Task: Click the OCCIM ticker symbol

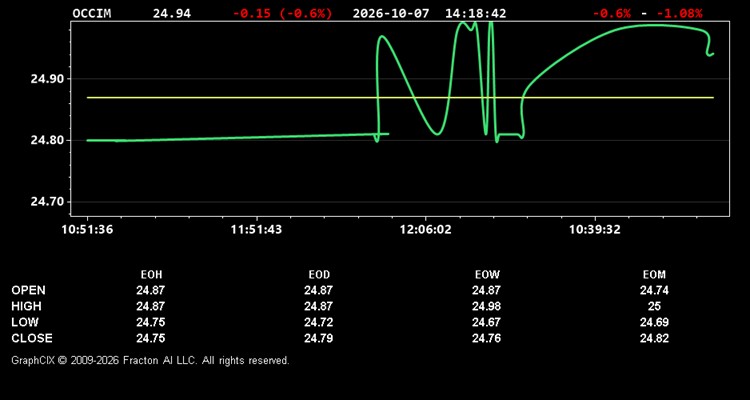Action: point(92,13)
